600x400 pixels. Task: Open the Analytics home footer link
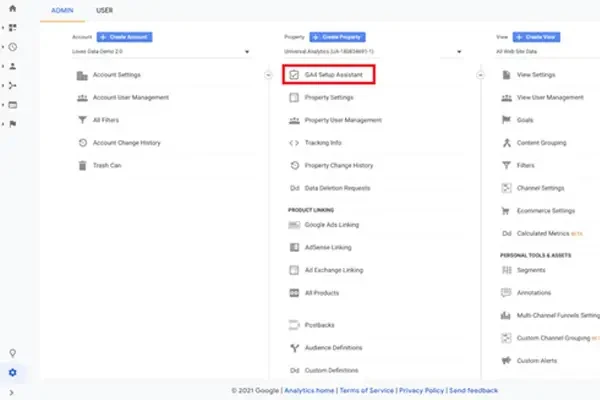309,390
